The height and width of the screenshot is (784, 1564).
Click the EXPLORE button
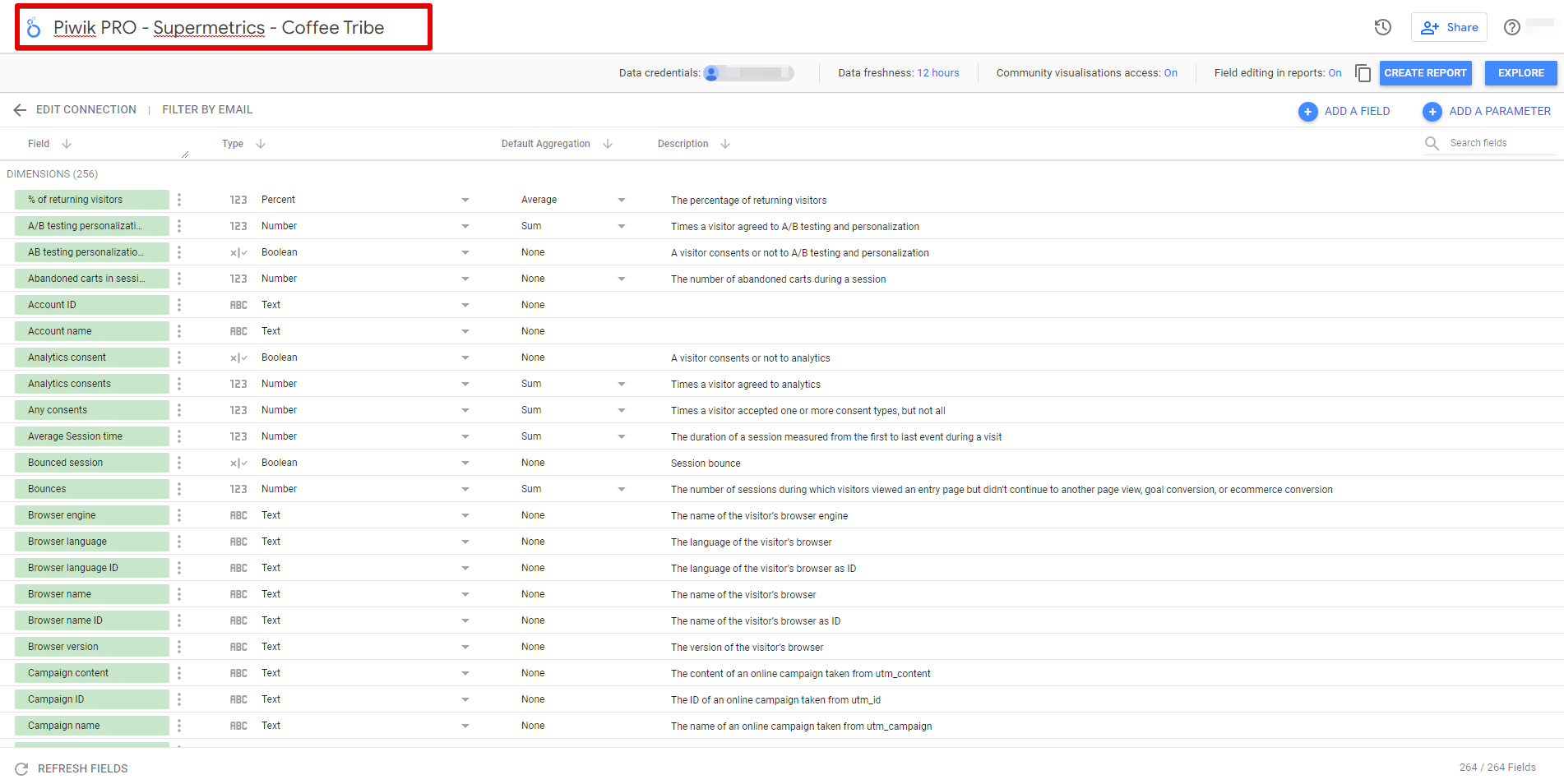(x=1520, y=73)
